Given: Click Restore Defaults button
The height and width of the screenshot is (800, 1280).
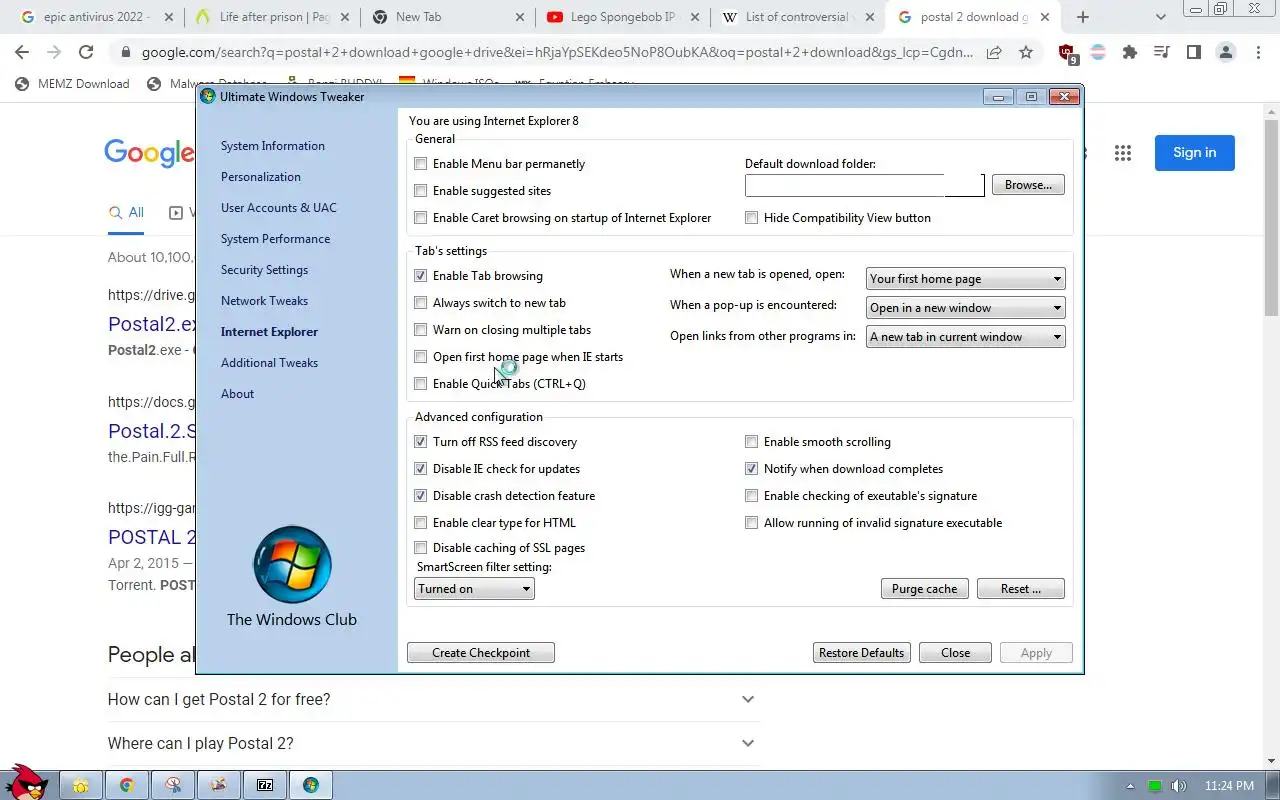Looking at the screenshot, I should [861, 653].
